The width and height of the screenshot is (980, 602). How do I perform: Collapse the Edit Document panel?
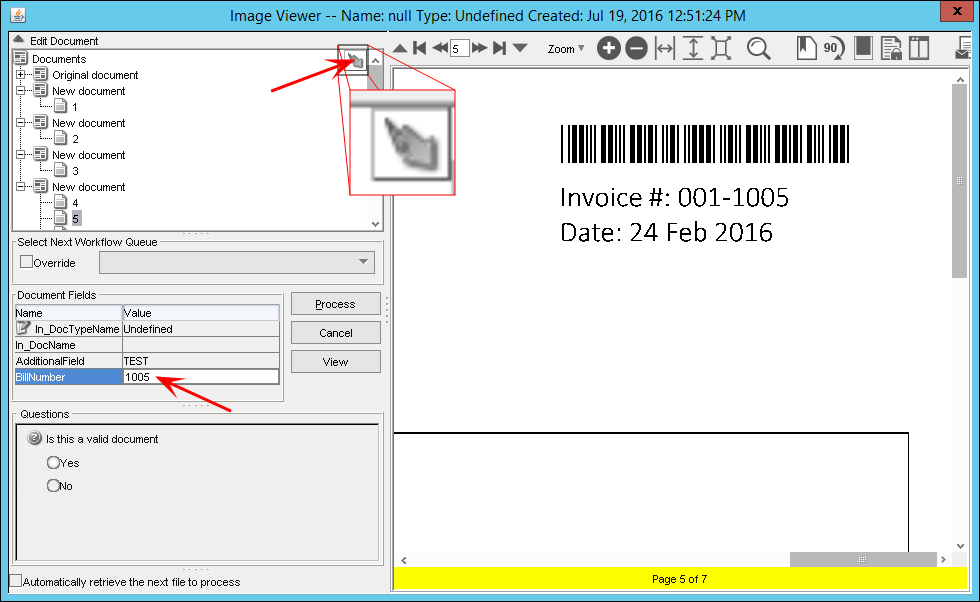pos(19,39)
